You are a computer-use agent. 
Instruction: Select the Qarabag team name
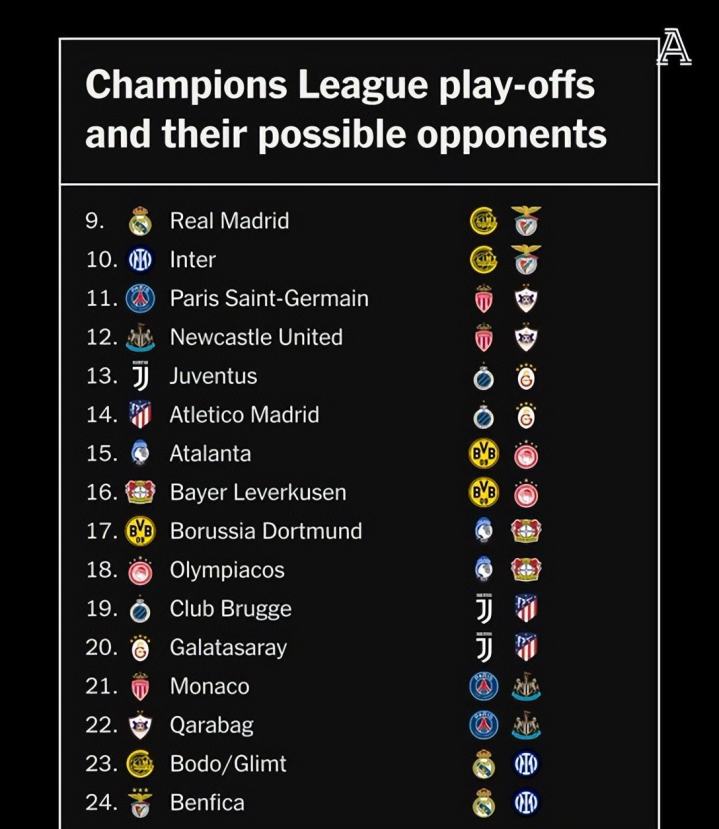(x=211, y=725)
